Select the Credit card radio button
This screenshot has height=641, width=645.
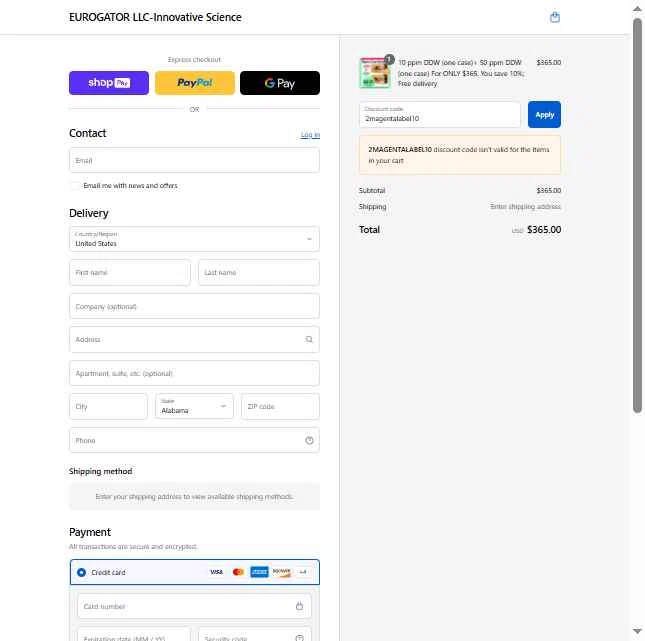(x=81, y=572)
